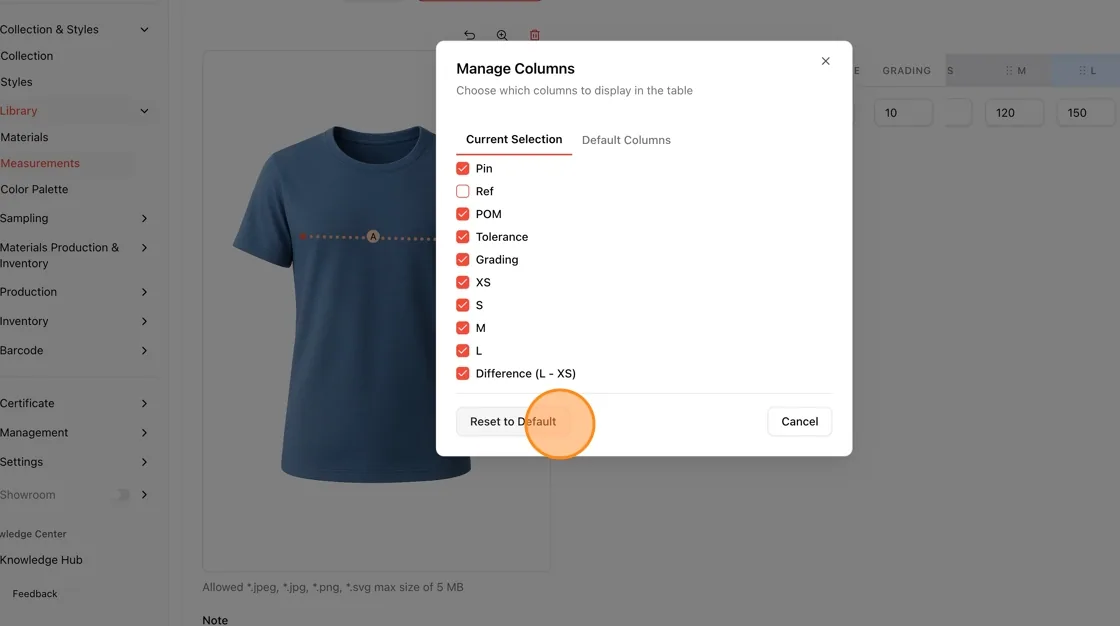Image resolution: width=1120 pixels, height=626 pixels.
Task: Open Styles in the sidebar
Action: [x=16, y=82]
